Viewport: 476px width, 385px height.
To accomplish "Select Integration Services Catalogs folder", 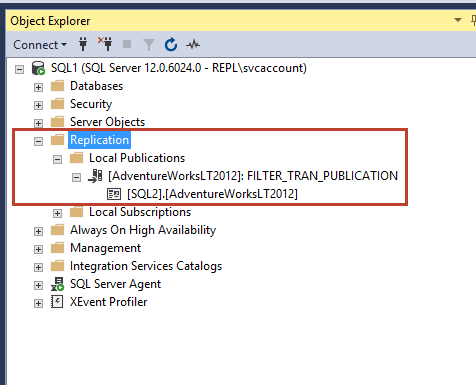I will click(146, 266).
